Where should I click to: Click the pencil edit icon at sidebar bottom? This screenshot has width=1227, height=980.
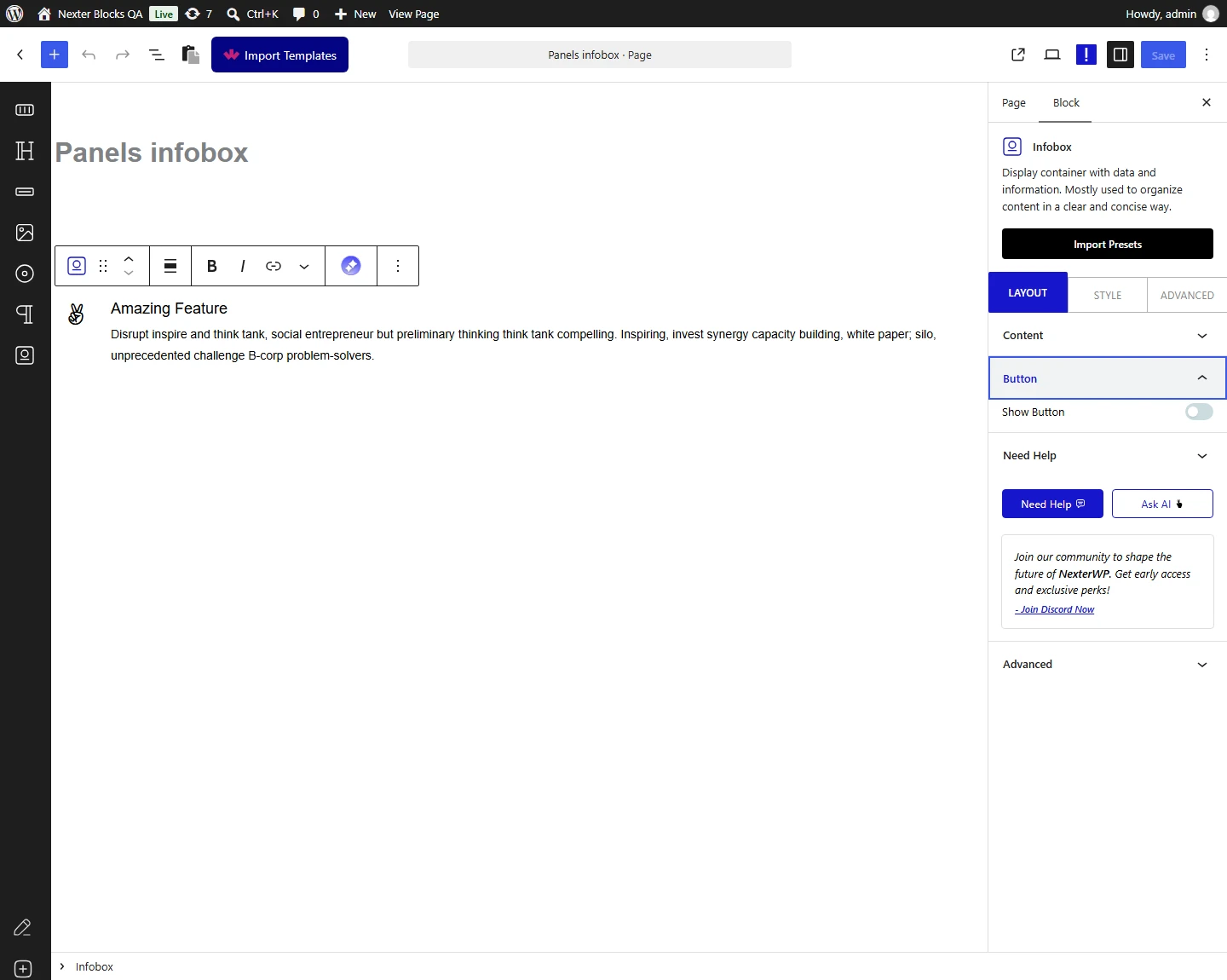[x=23, y=927]
